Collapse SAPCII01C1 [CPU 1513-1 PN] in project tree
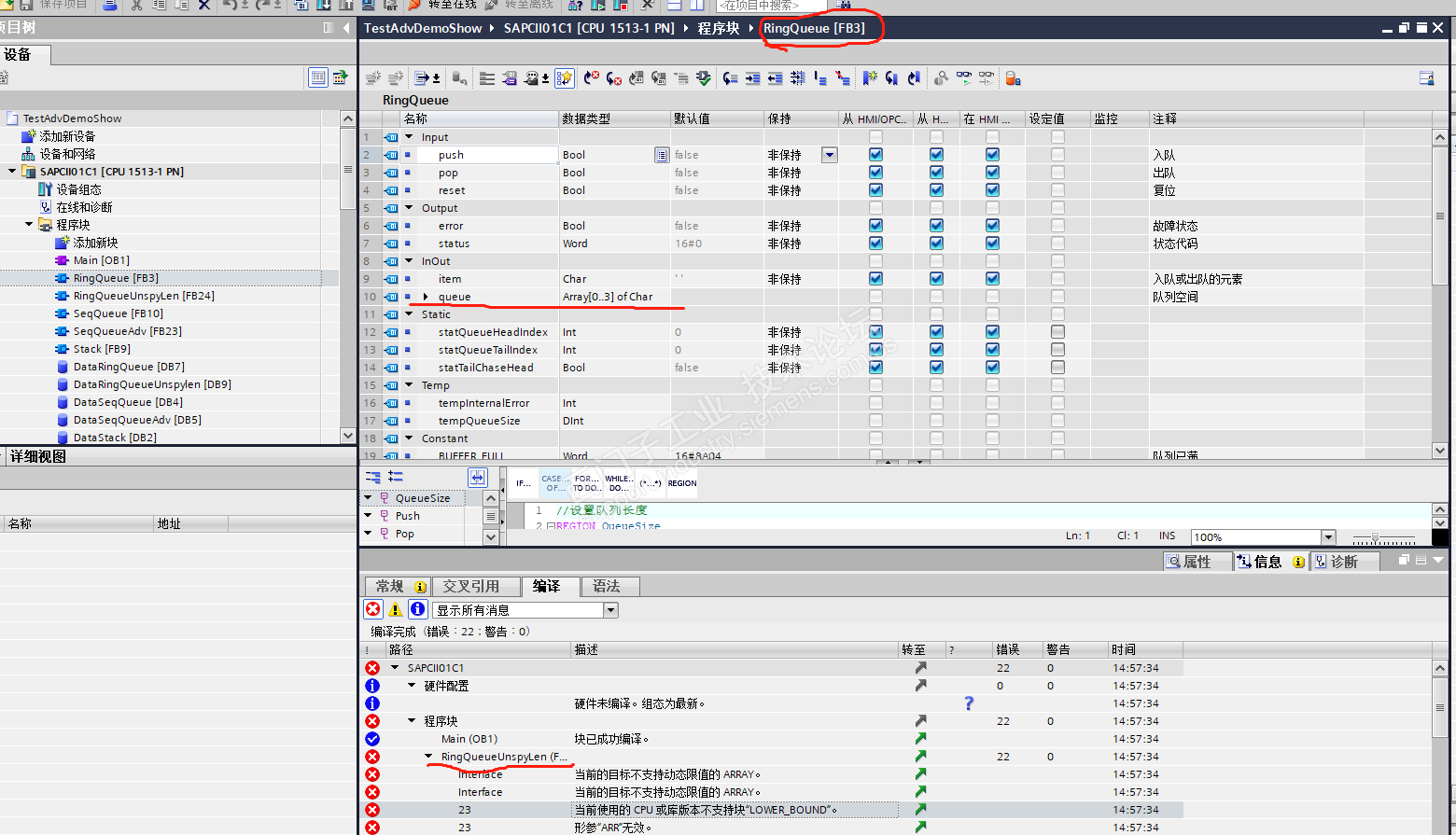The image size is (1456, 835). (12, 172)
